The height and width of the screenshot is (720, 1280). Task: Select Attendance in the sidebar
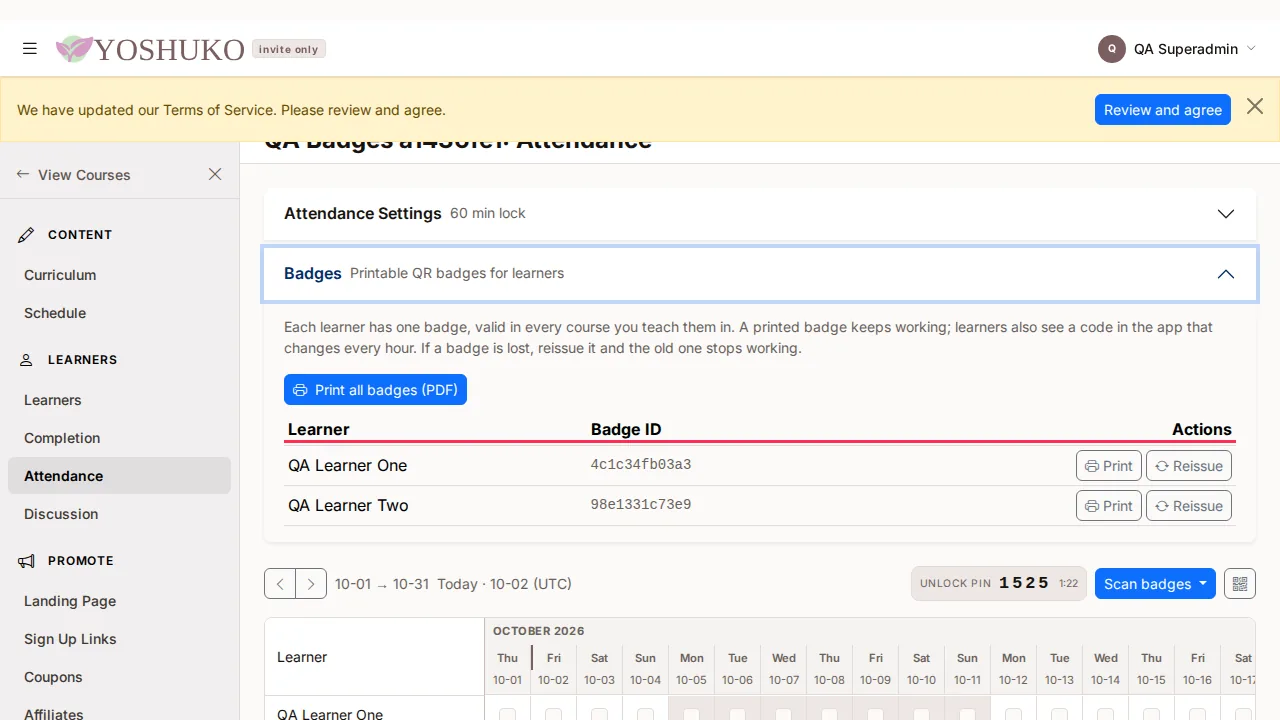pyautogui.click(x=119, y=476)
